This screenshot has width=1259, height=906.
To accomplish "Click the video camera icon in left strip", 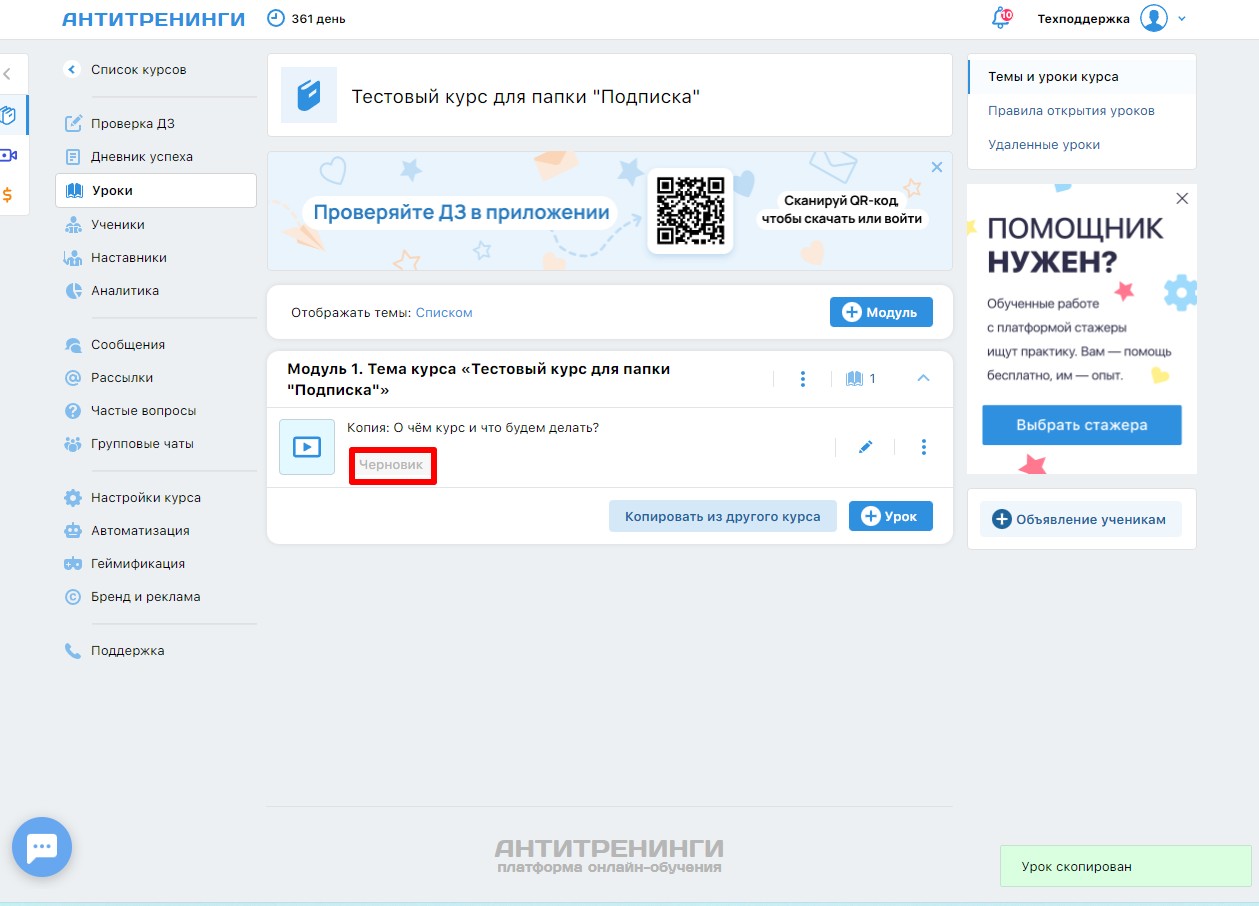I will pyautogui.click(x=9, y=155).
